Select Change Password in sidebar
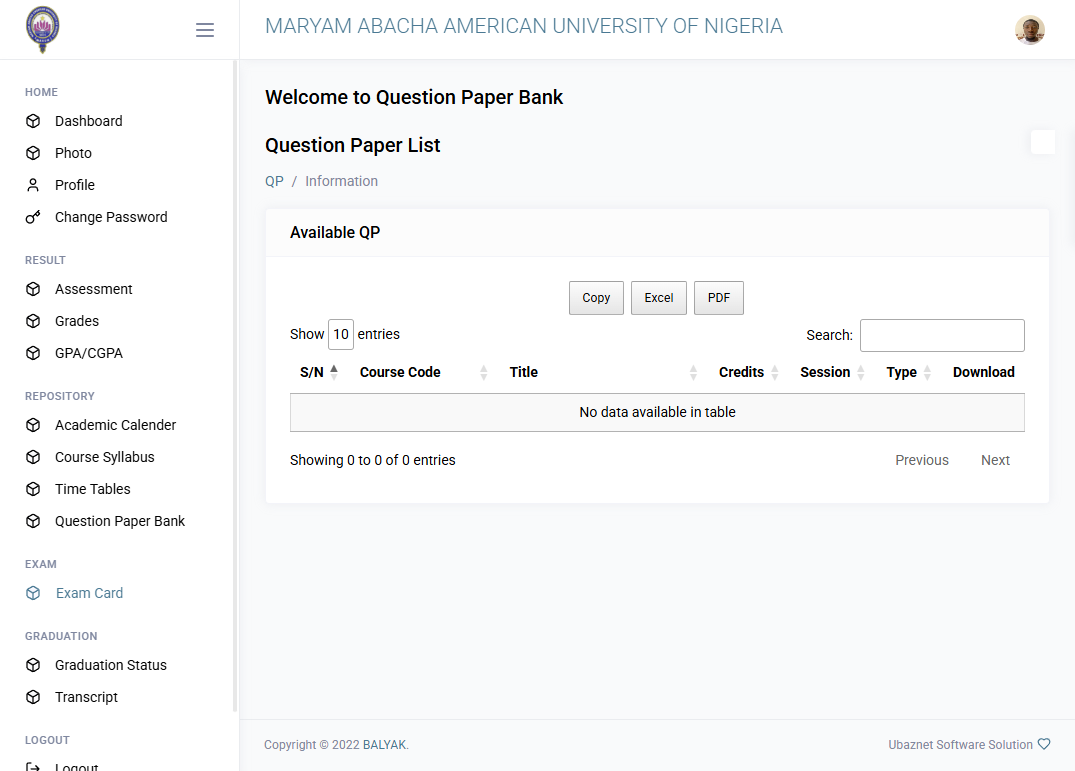 click(x=111, y=217)
